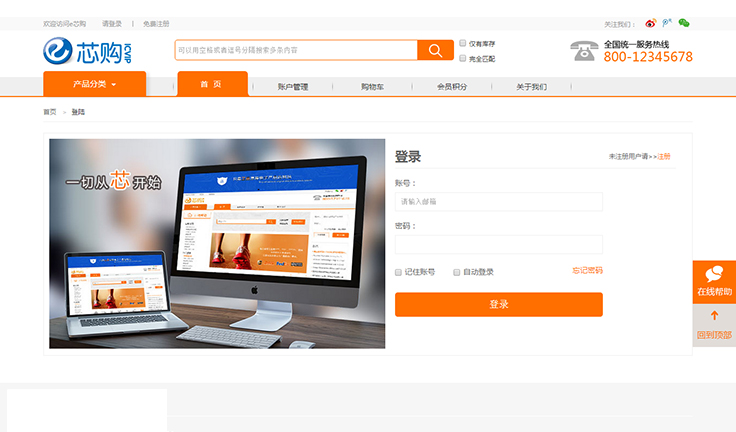This screenshot has width=736, height=432.
Task: Click the Weibo social icon
Action: (x=651, y=23)
